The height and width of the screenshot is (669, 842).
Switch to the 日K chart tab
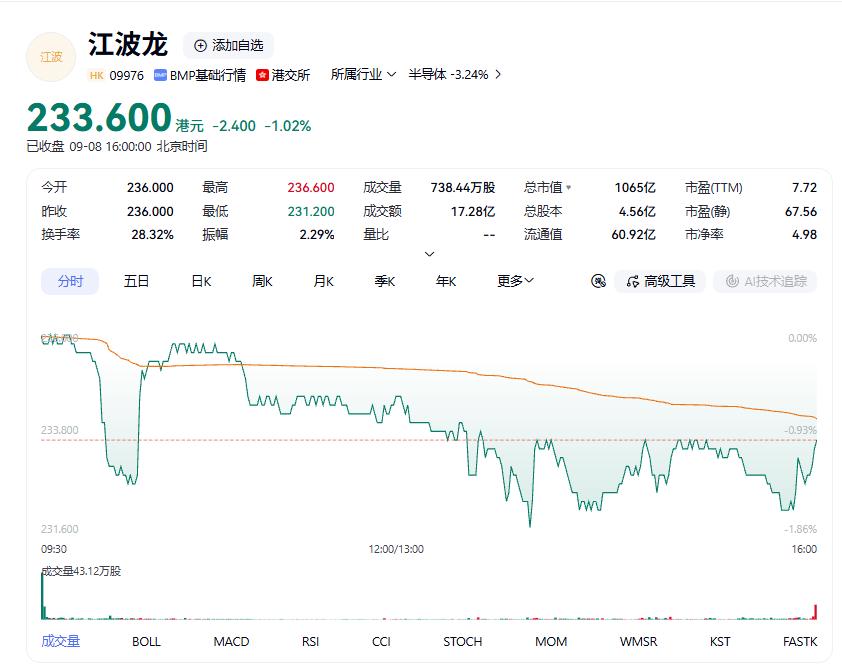click(x=201, y=281)
